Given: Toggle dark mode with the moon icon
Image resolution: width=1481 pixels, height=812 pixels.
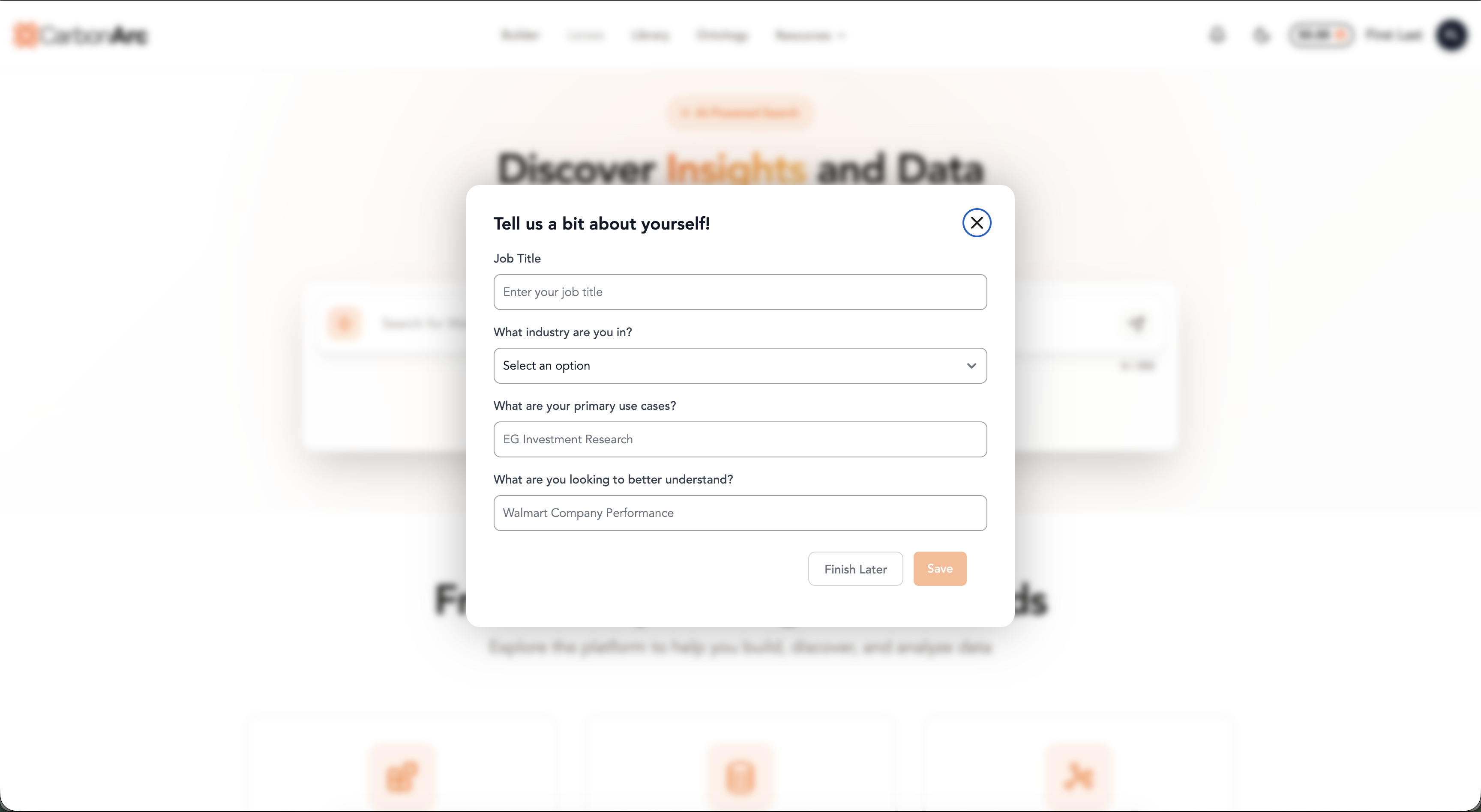Looking at the screenshot, I should tap(1262, 35).
